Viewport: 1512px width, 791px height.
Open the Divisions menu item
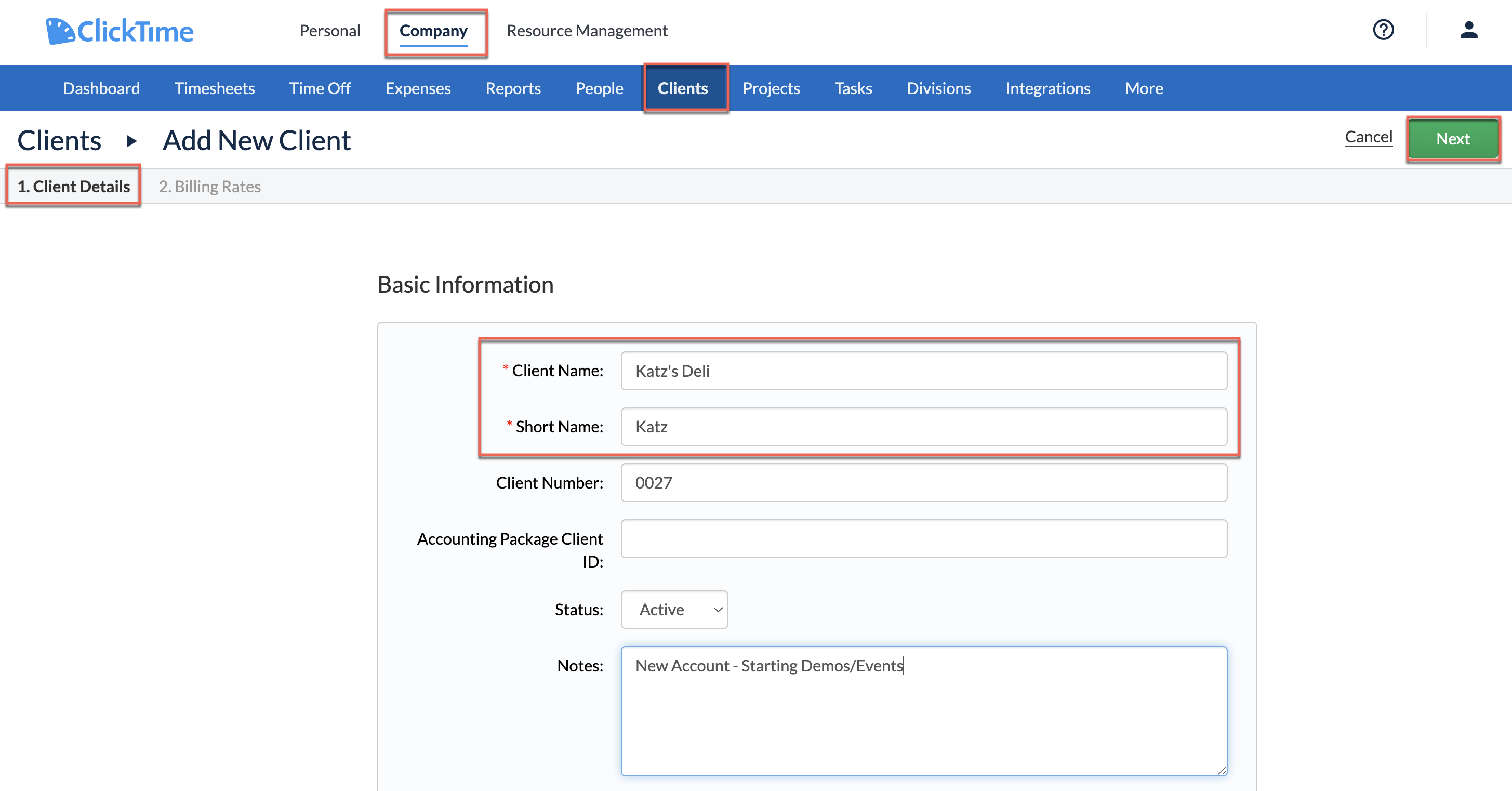click(938, 89)
